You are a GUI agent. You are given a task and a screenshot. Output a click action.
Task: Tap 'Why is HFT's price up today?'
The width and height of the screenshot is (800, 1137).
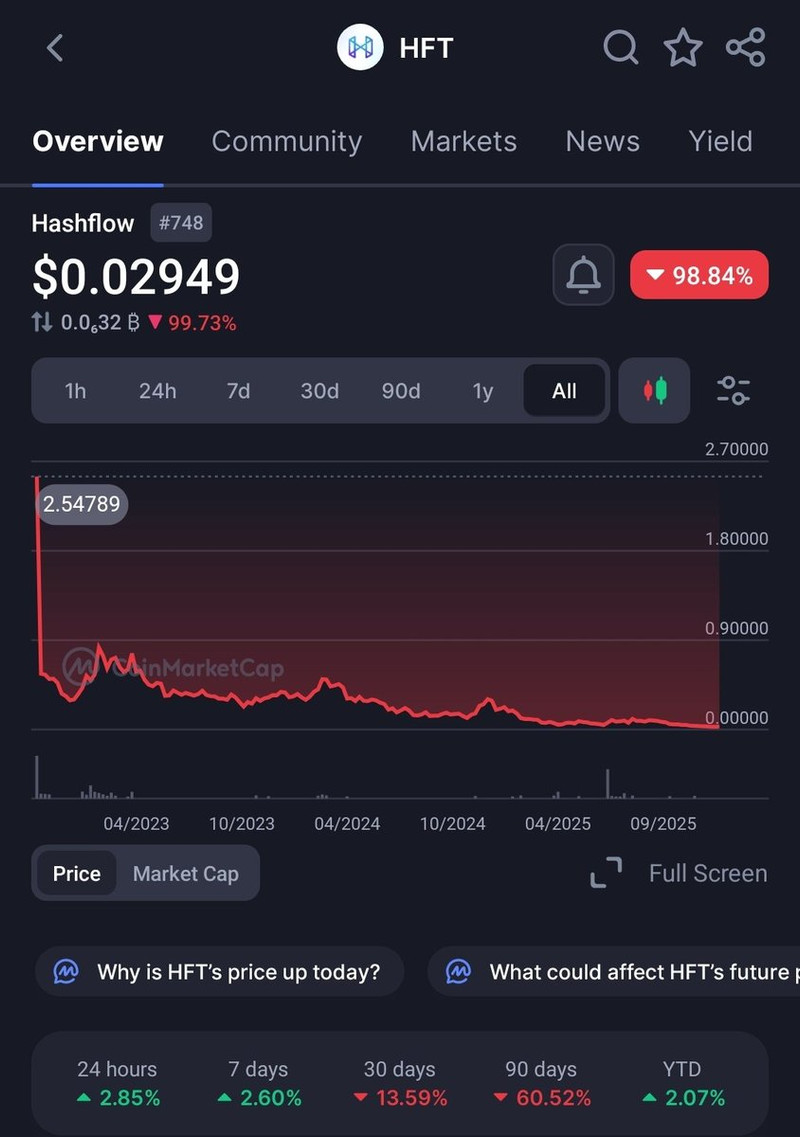coord(220,971)
